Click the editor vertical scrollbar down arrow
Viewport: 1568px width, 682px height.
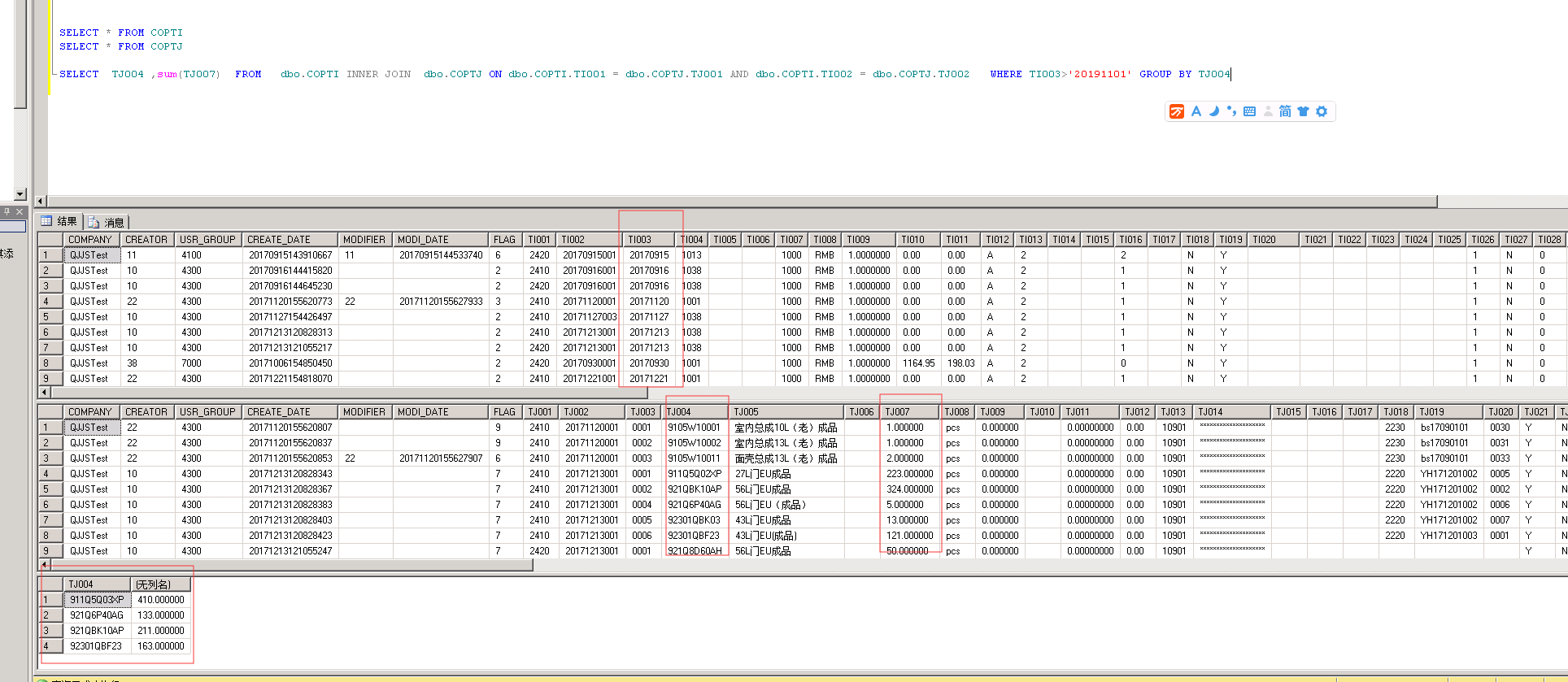click(20, 195)
